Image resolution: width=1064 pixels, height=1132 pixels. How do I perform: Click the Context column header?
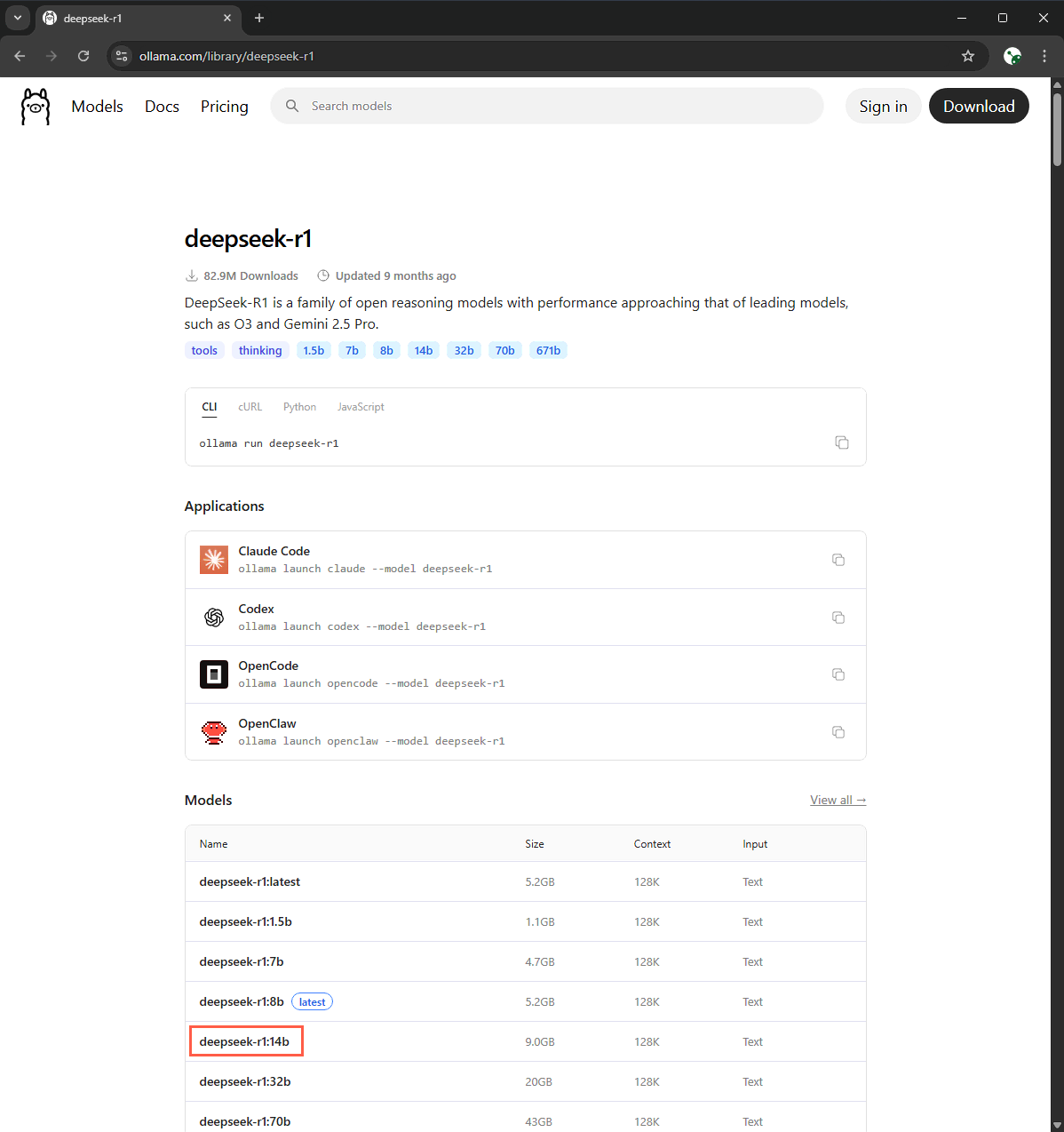[652, 844]
